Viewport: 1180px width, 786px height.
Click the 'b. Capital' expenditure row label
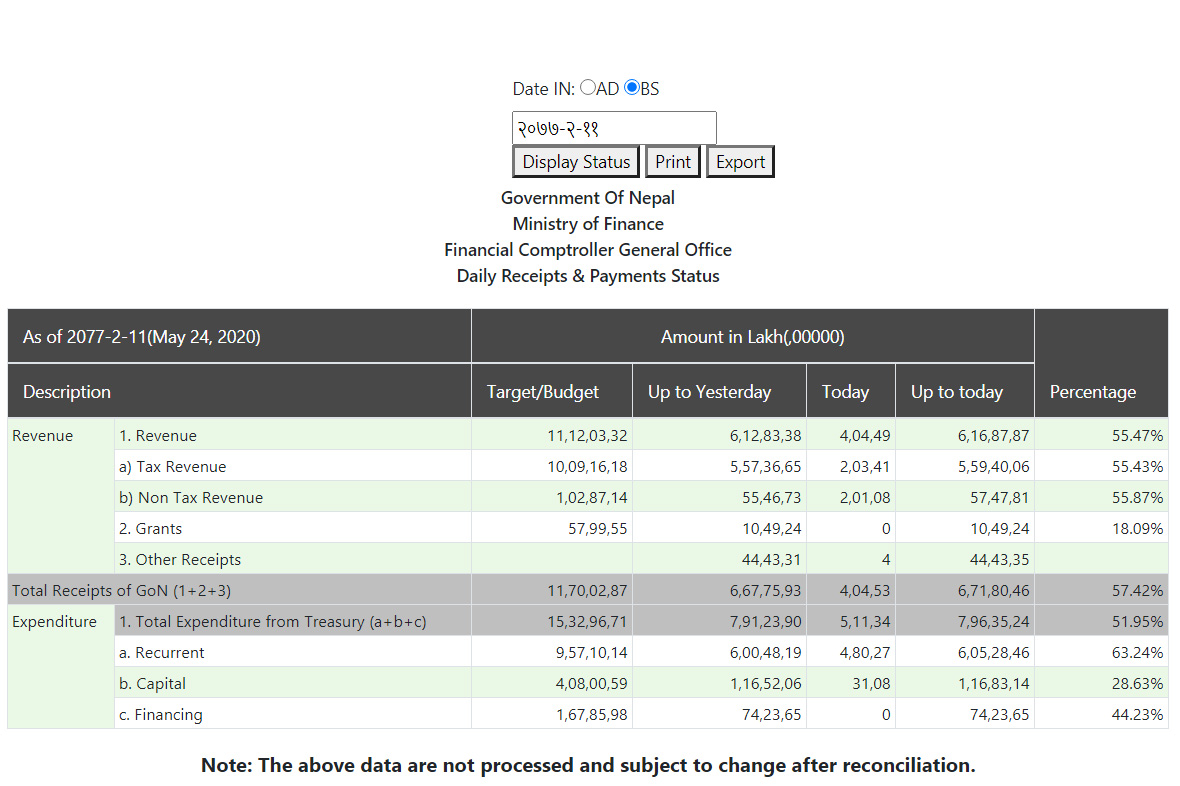tap(153, 684)
